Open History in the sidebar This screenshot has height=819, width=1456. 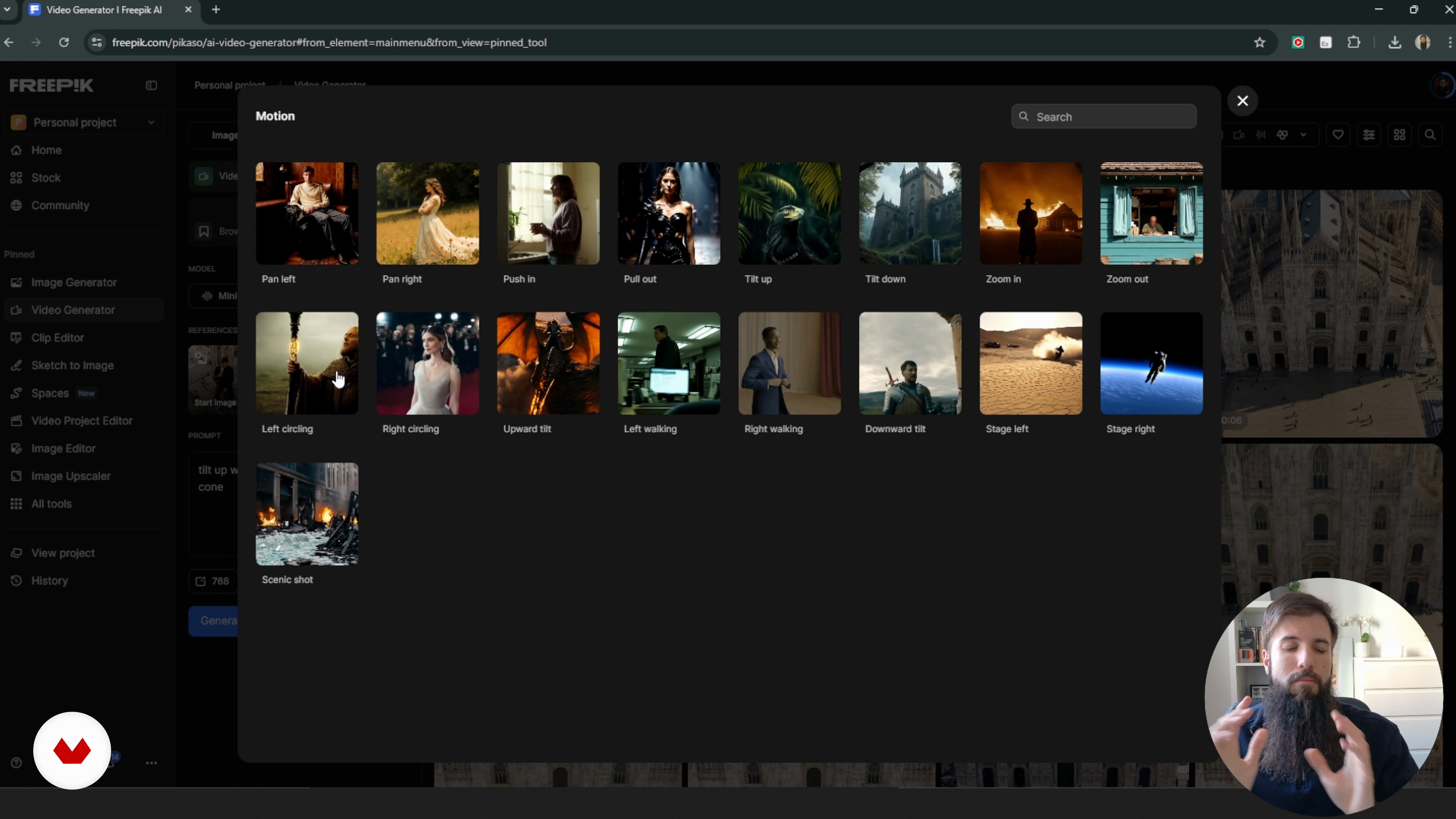pos(84,581)
